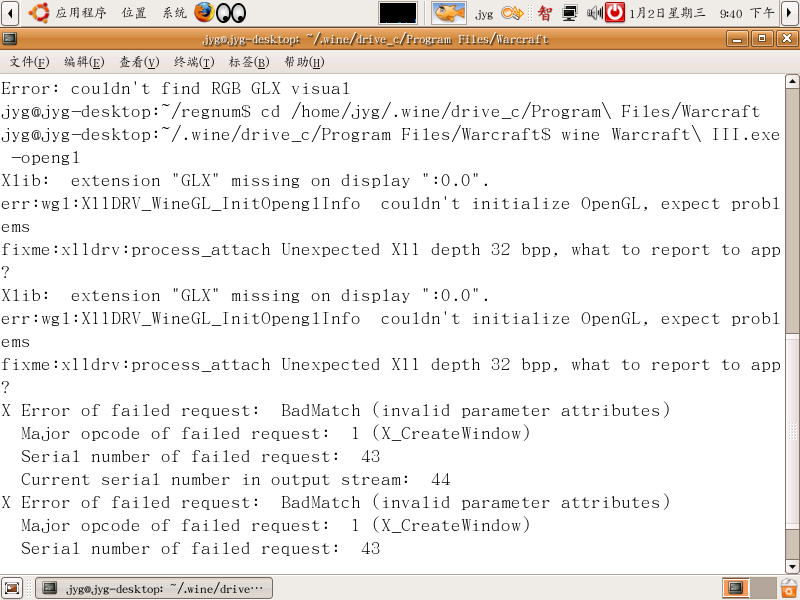Open the keyring icon next to jyg
The image size is (800, 600).
point(512,13)
